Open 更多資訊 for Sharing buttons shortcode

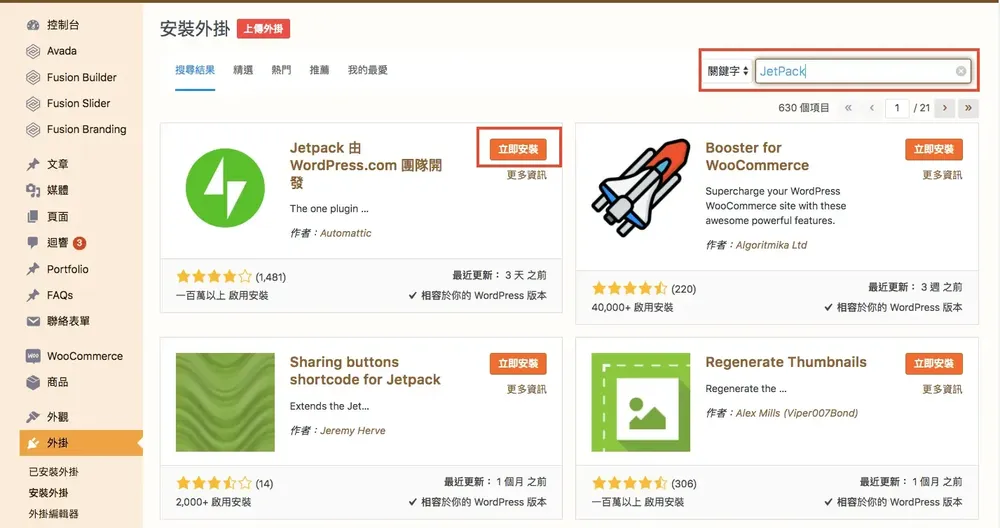(527, 389)
